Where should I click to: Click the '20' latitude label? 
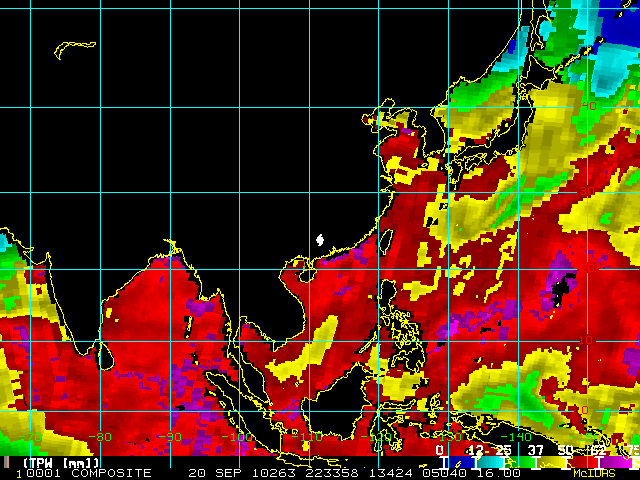pos(586,268)
